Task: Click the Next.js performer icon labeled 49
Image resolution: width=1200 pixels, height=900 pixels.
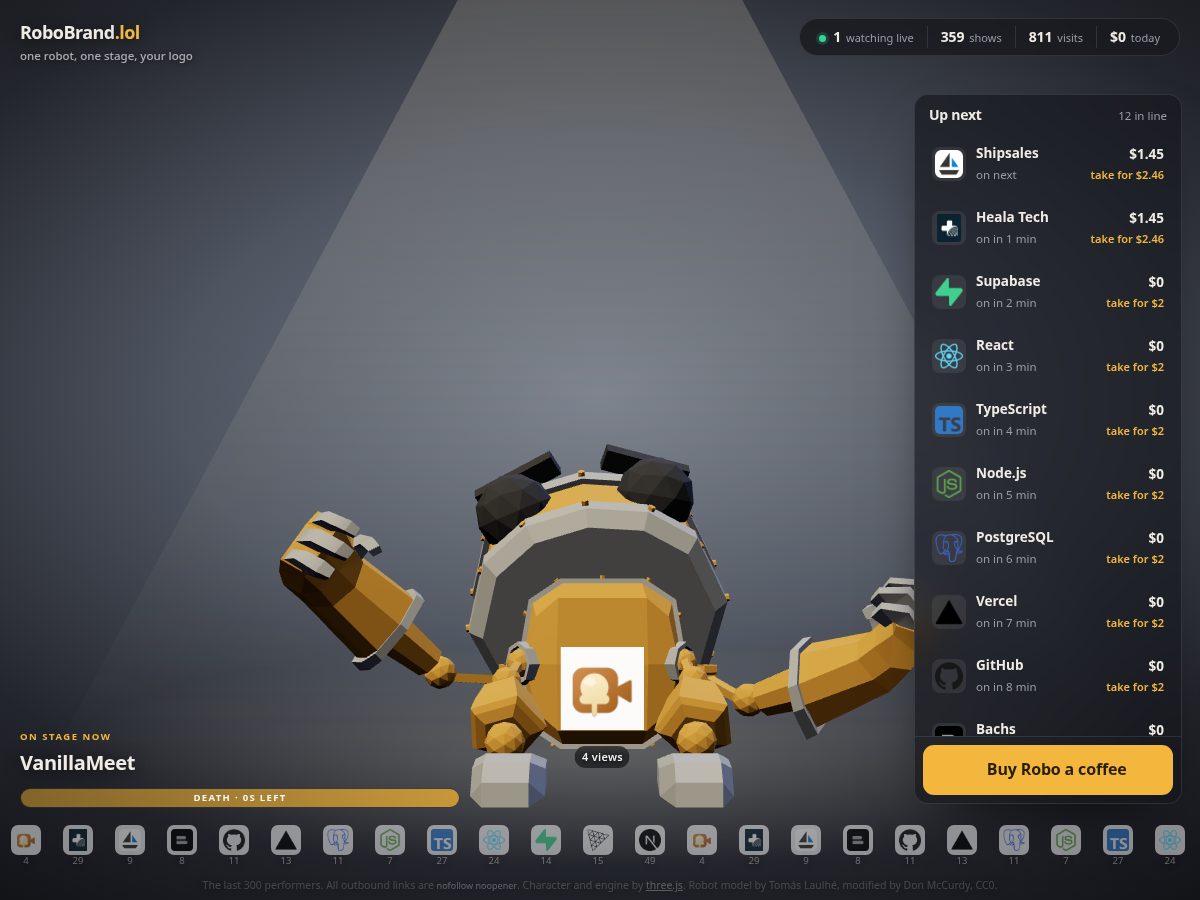Action: (x=650, y=840)
